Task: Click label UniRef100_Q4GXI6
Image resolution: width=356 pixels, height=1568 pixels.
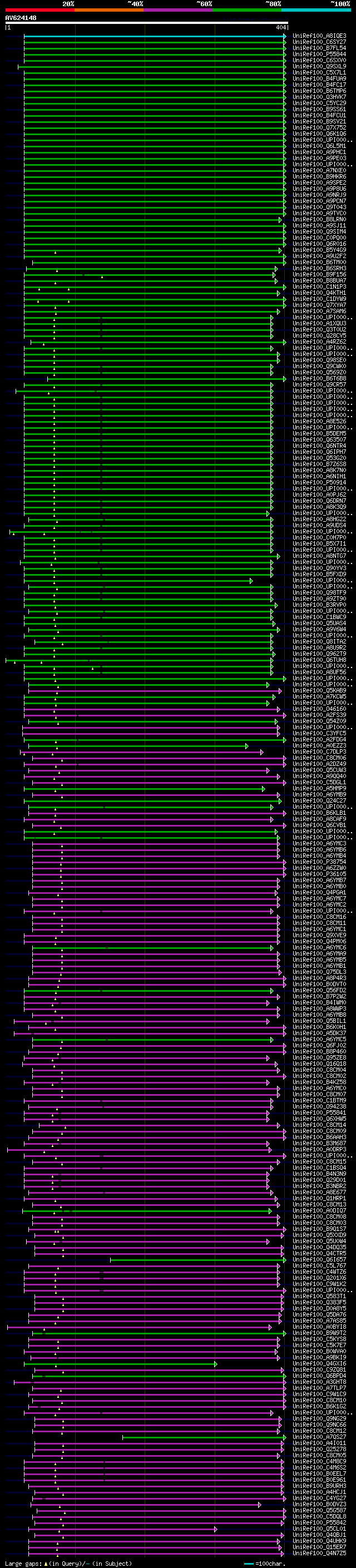Action: (x=319, y=1363)
